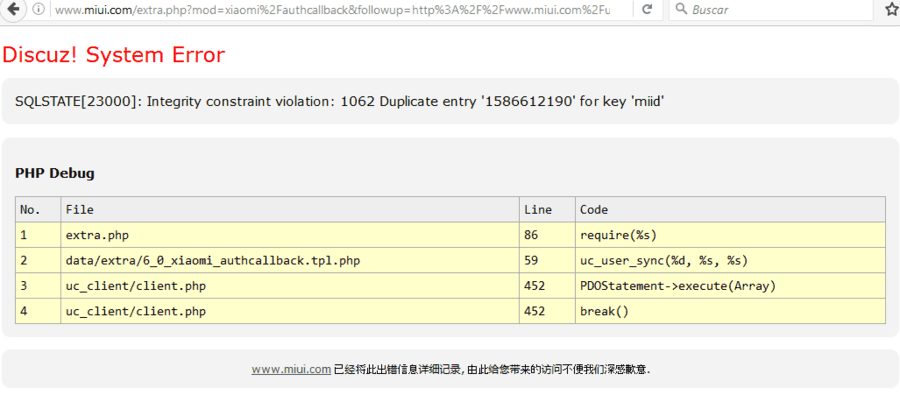Select the uc_user_sync(%d, %s, %s) code cell
The height and width of the screenshot is (395, 900).
730,260
